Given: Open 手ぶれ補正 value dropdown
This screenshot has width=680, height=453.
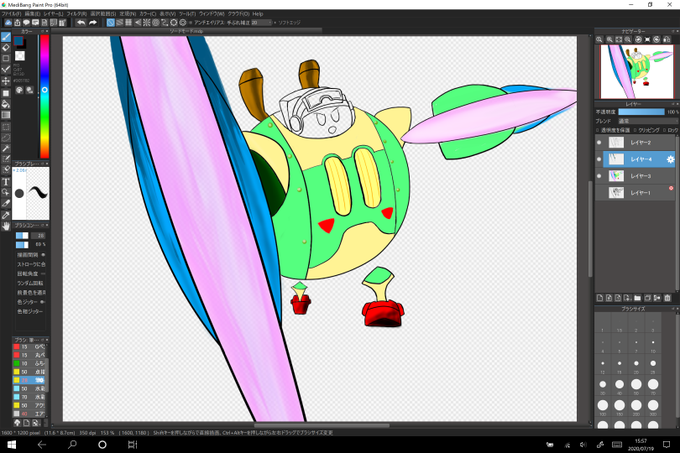Looking at the screenshot, I should pos(261,23).
